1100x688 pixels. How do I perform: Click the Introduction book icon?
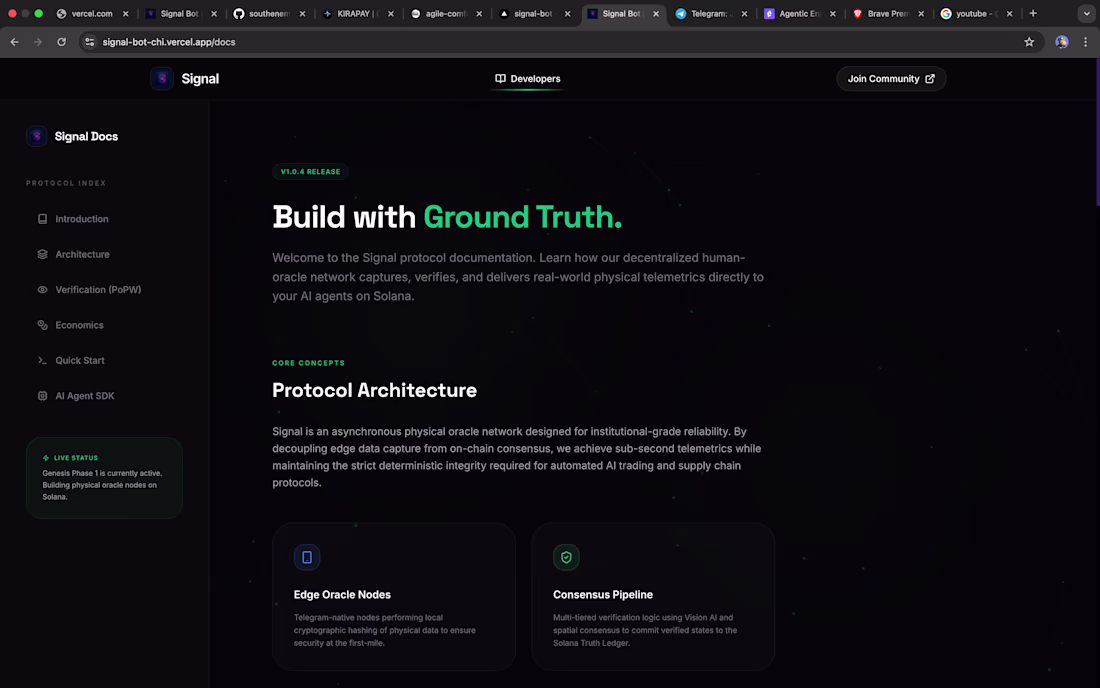point(43,219)
